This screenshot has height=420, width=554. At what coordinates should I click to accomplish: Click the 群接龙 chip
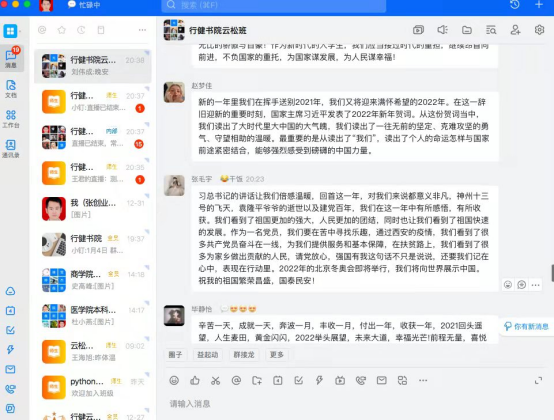pyautogui.click(x=244, y=355)
